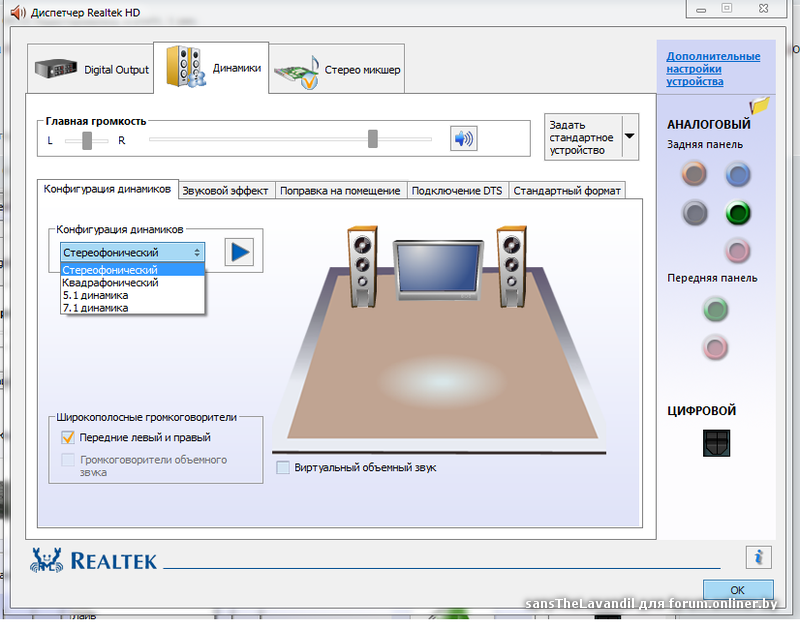Click the green front panel jack
800x627 pixels.
coord(715,309)
